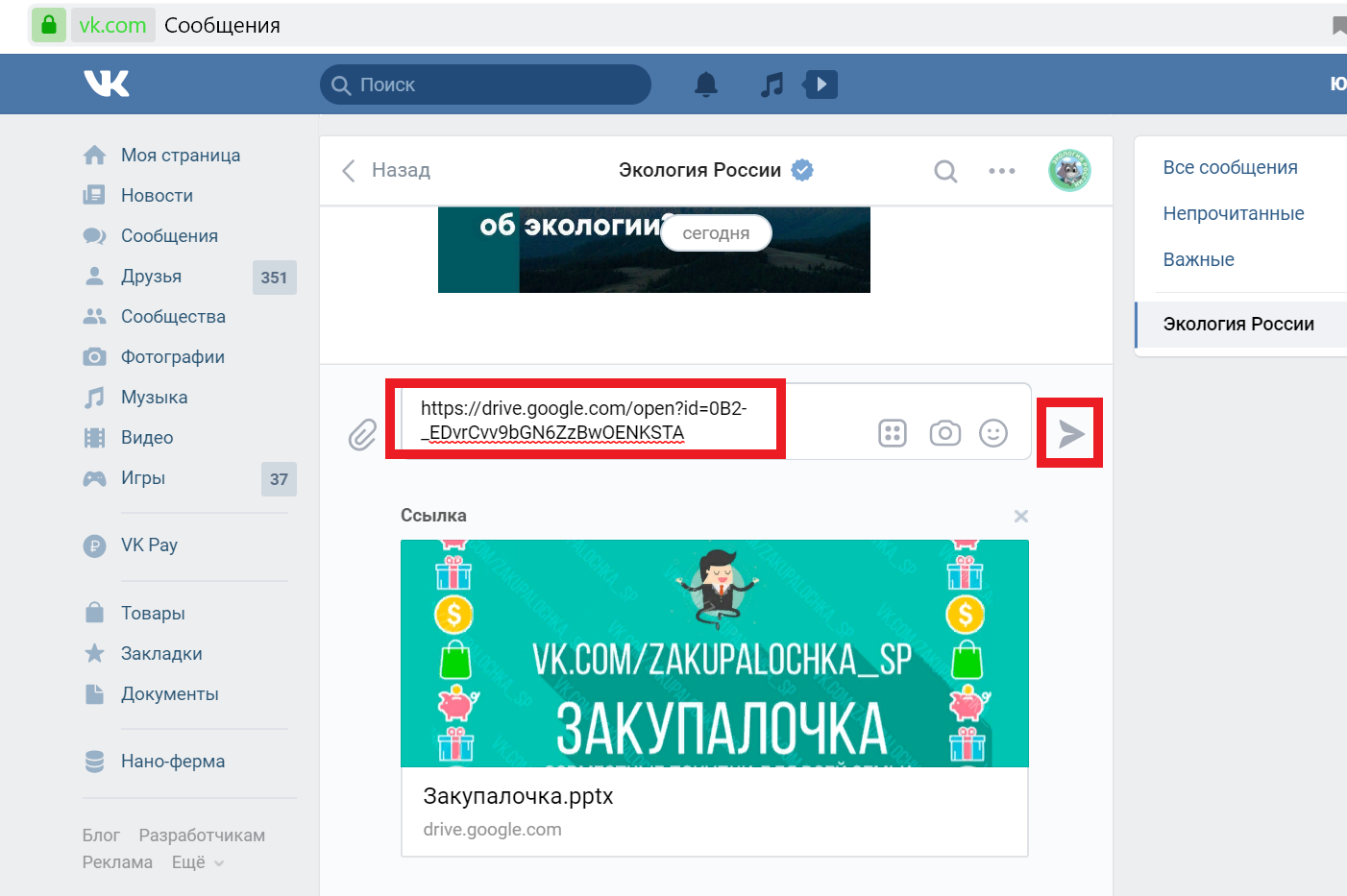Remove the link preview with X
This screenshot has height=896, width=1347.
1021,517
